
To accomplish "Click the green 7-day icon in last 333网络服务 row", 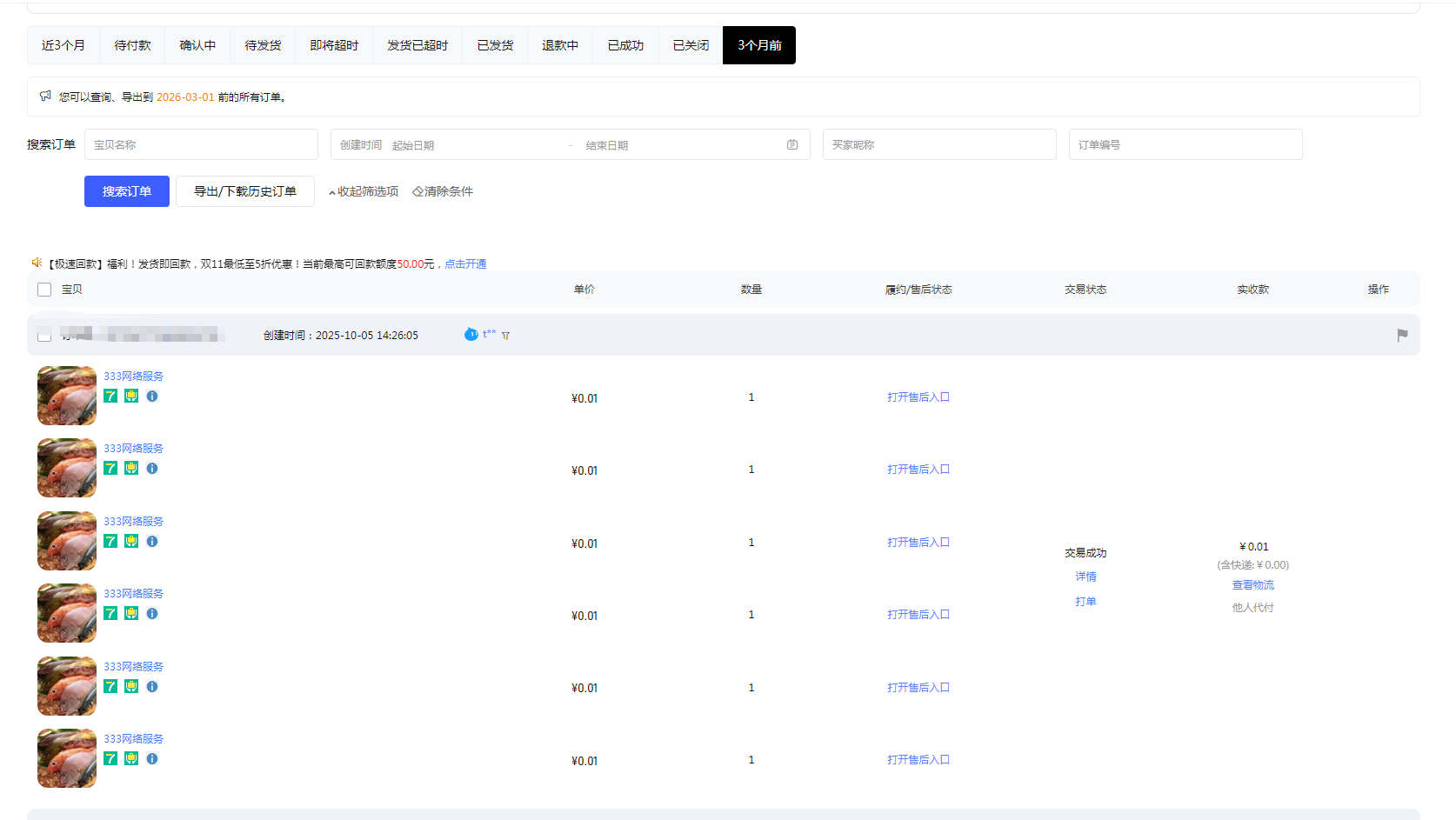I will [110, 758].
